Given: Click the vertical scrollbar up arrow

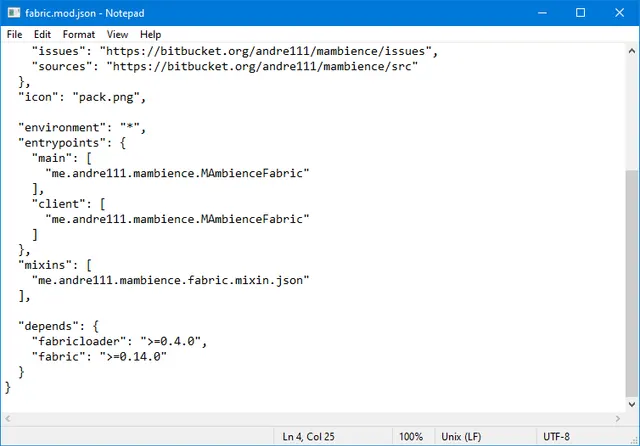Looking at the screenshot, I should click(631, 51).
